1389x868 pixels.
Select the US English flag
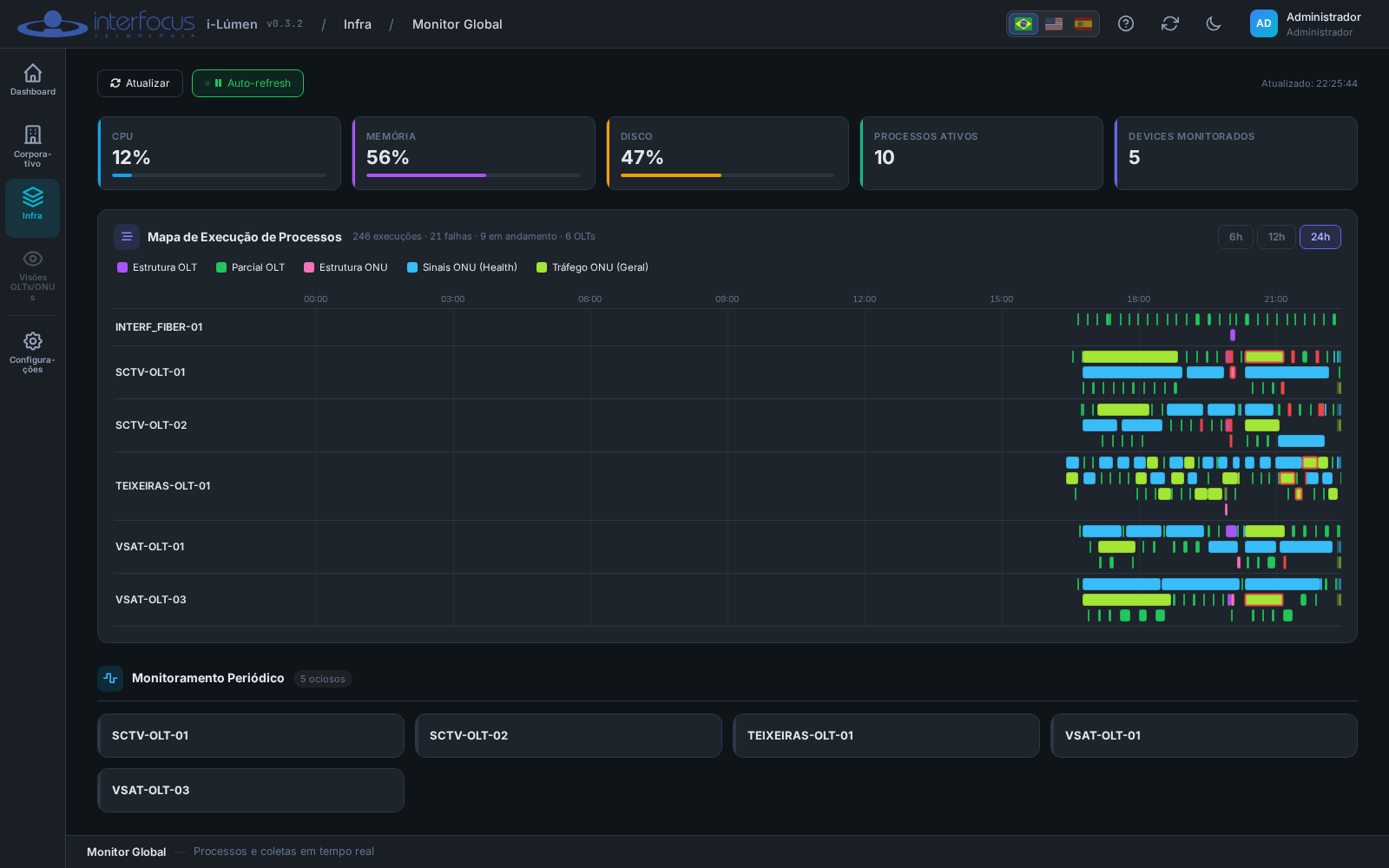[1054, 23]
